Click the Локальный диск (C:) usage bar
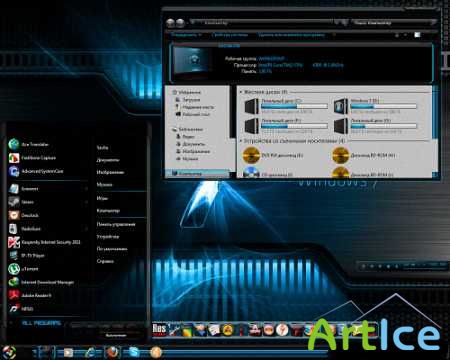This screenshot has width=450, height=360. [x=294, y=106]
